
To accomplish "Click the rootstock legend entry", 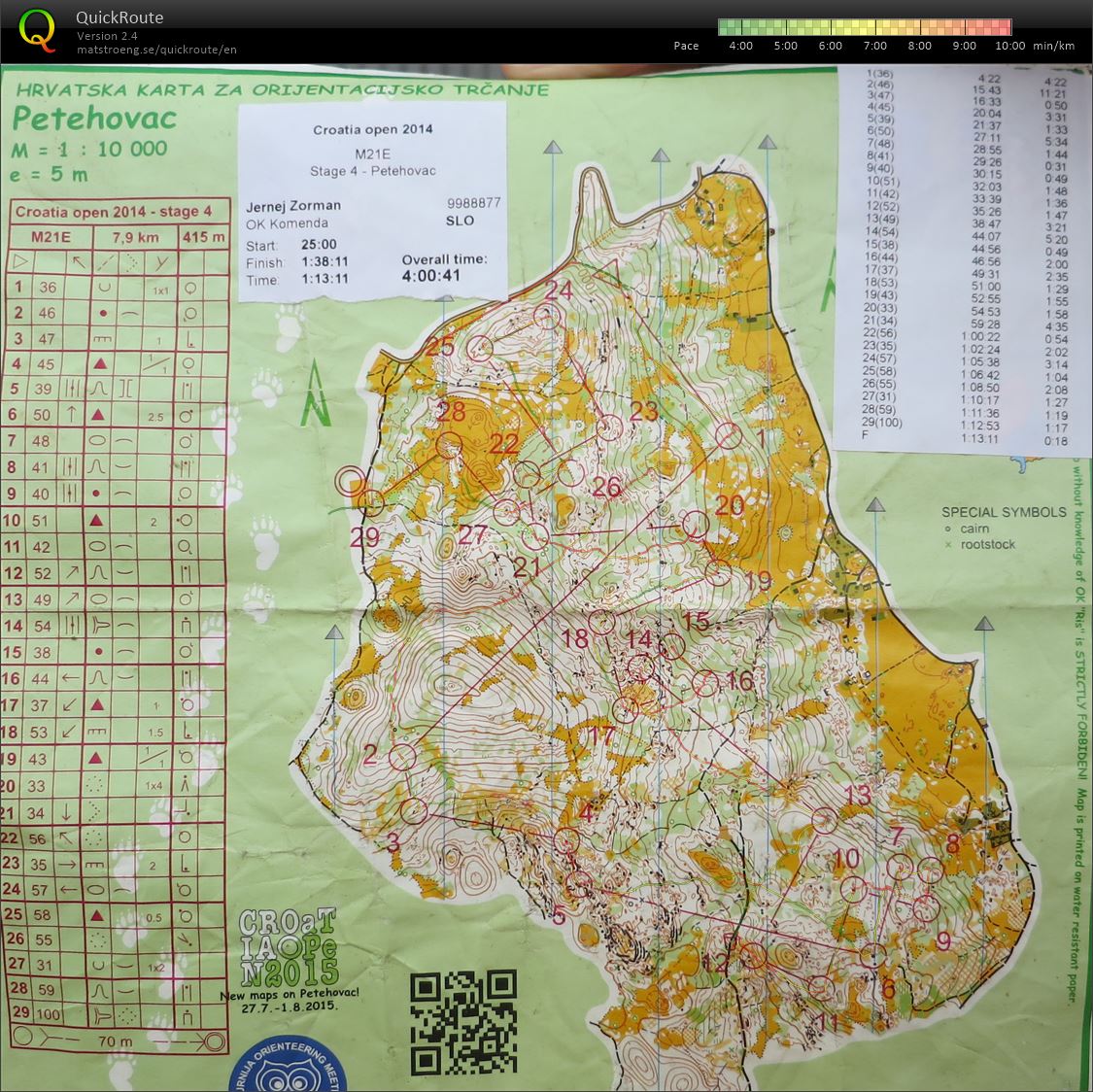I will tap(980, 544).
